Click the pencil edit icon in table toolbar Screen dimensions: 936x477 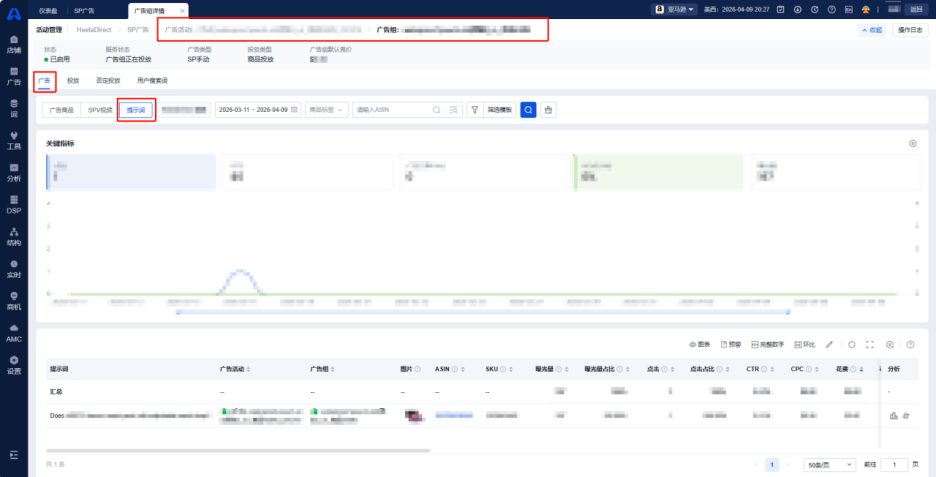[x=829, y=344]
